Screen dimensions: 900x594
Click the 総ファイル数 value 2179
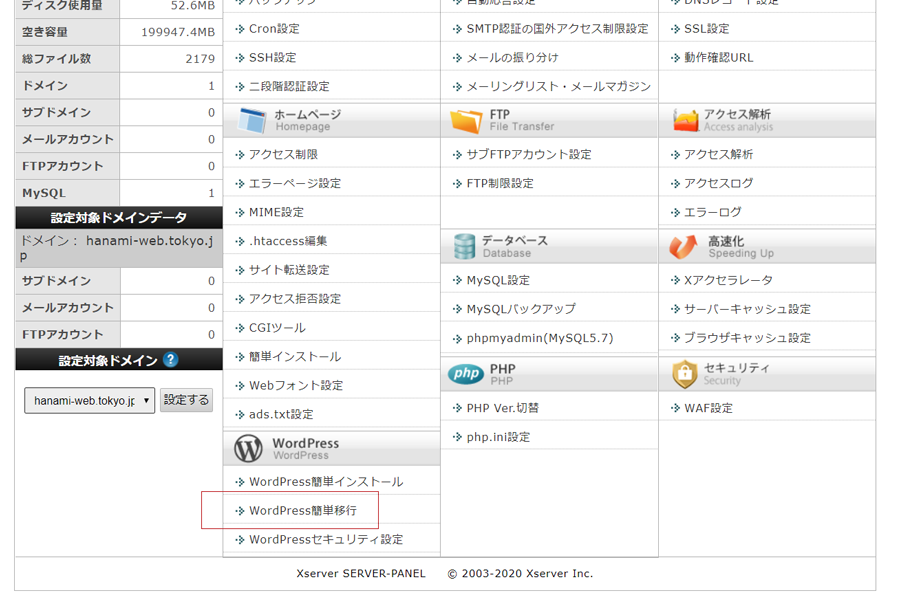pos(200,59)
